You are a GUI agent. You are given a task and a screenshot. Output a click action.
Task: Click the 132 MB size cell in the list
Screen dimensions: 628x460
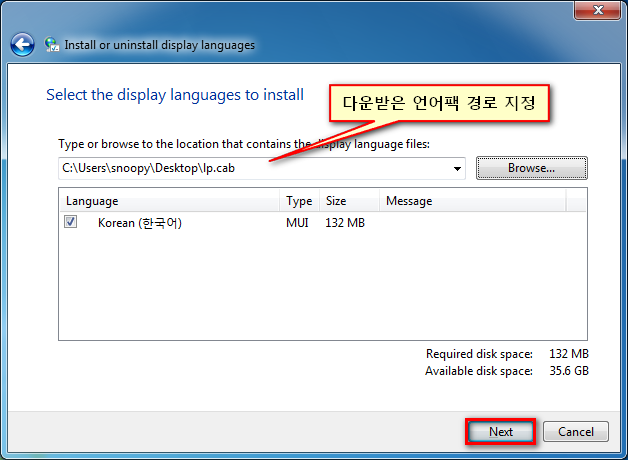tap(345, 223)
